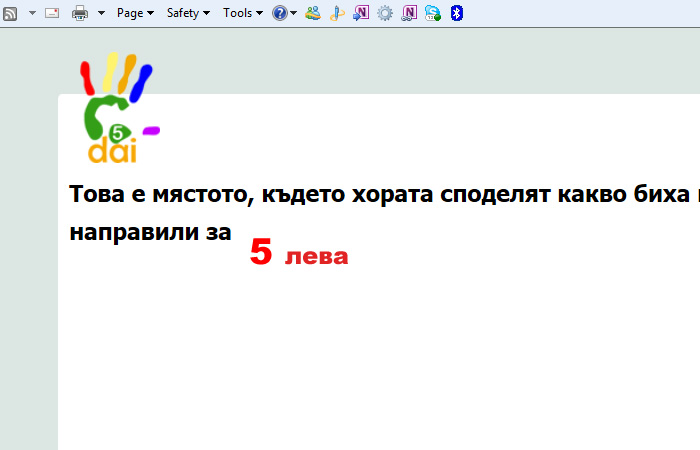The width and height of the screenshot is (700, 450).
Task: Click the OneNote Linked Notes icon
Action: [x=409, y=13]
